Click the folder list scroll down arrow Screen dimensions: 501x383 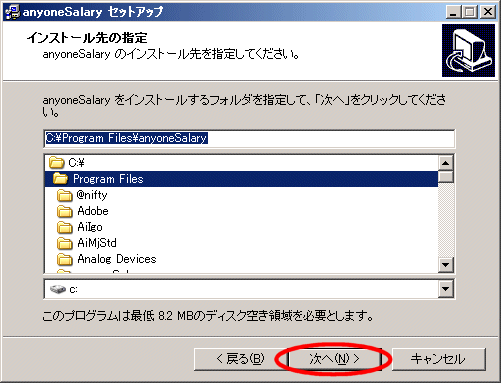click(446, 265)
